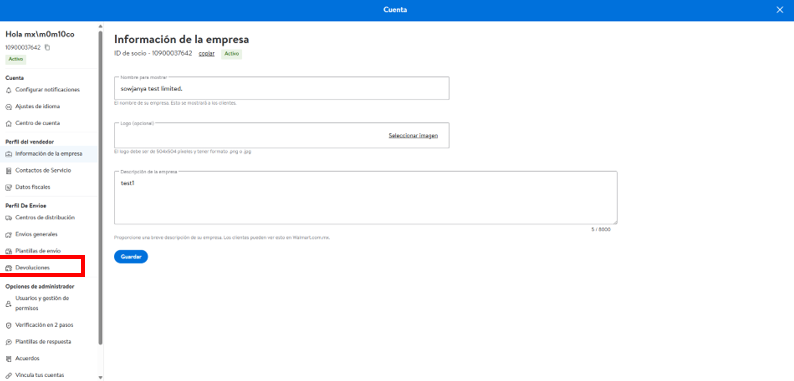Image resolution: width=794 pixels, height=381 pixels.
Task: Click the globe icon beside Ajustes de idioma
Action: pyautogui.click(x=8, y=107)
